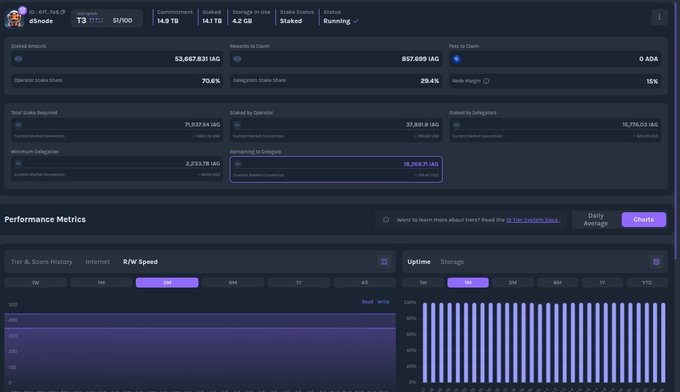This screenshot has height=392, width=680.
Task: Select the R/W Speed tab
Action: [x=140, y=262]
